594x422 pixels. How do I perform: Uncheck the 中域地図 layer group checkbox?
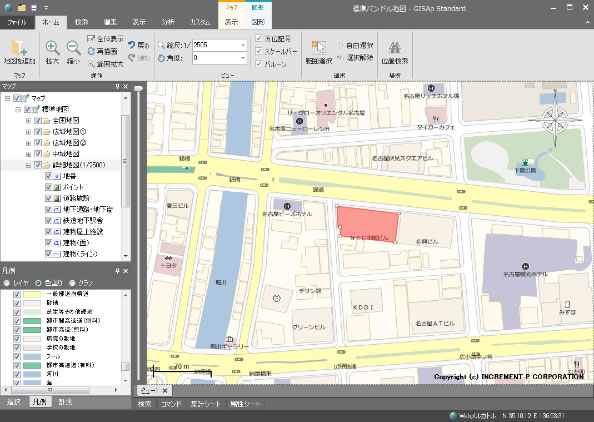[x=38, y=154]
